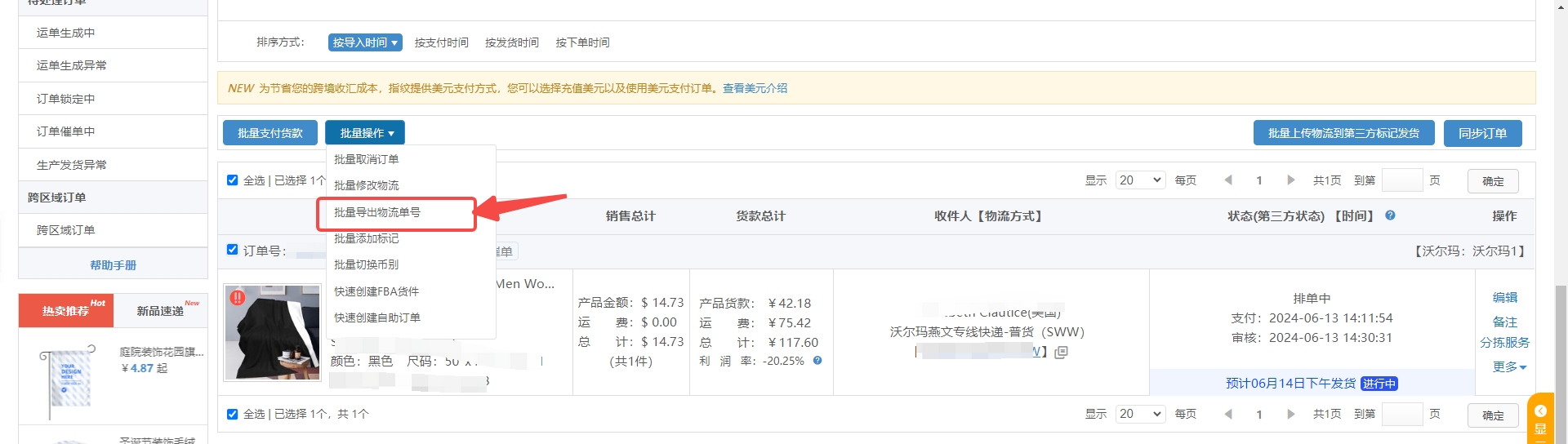Screen dimensions: 1568x444
Task: Choose 批量修改物流 menu item
Action: (x=367, y=185)
